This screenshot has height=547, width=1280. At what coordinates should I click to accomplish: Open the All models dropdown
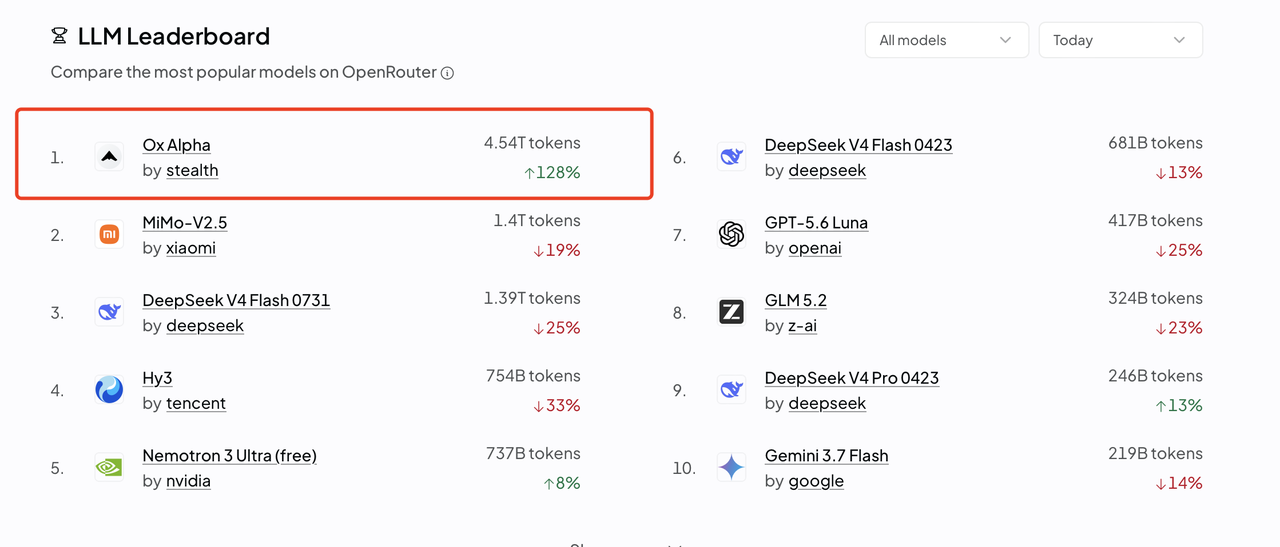click(946, 40)
